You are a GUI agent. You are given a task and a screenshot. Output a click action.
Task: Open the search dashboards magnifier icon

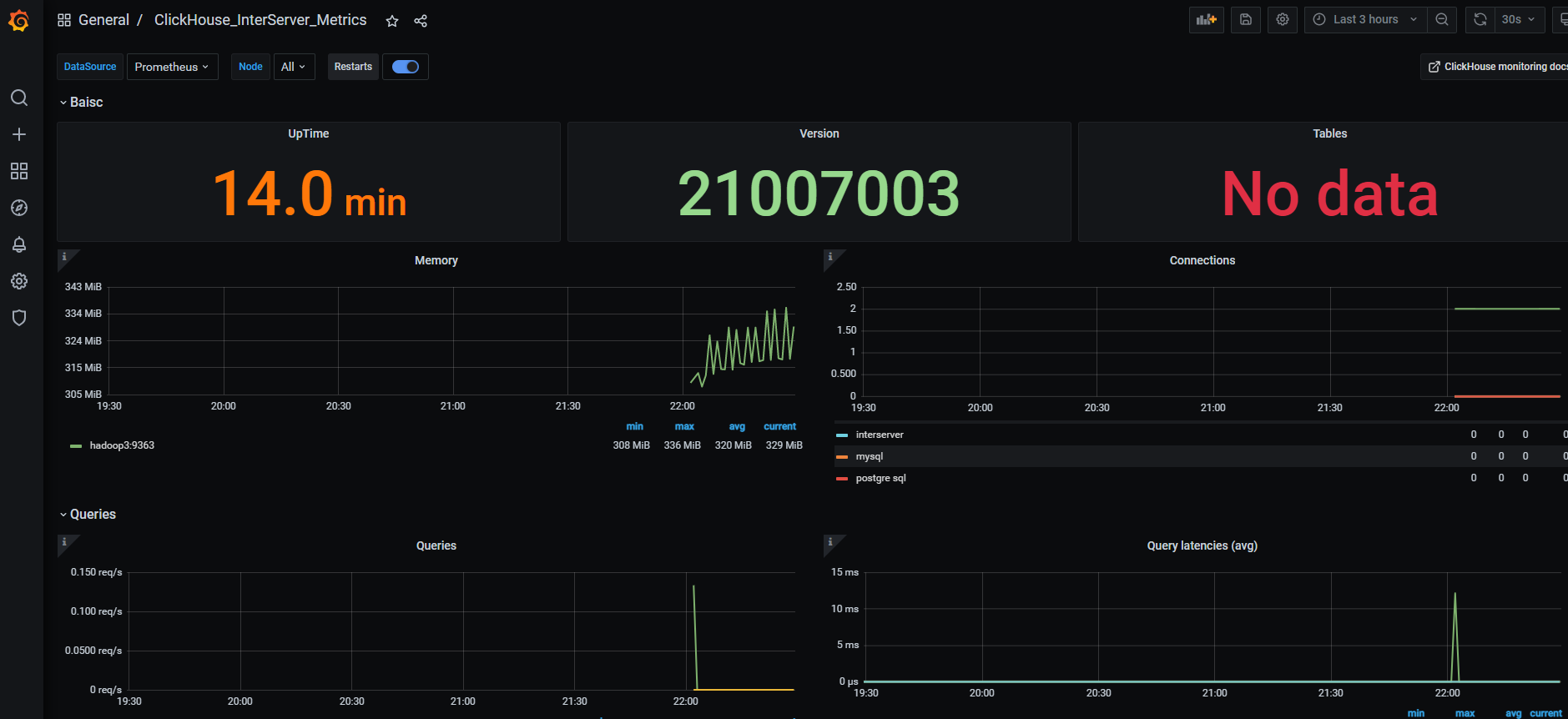tap(19, 98)
